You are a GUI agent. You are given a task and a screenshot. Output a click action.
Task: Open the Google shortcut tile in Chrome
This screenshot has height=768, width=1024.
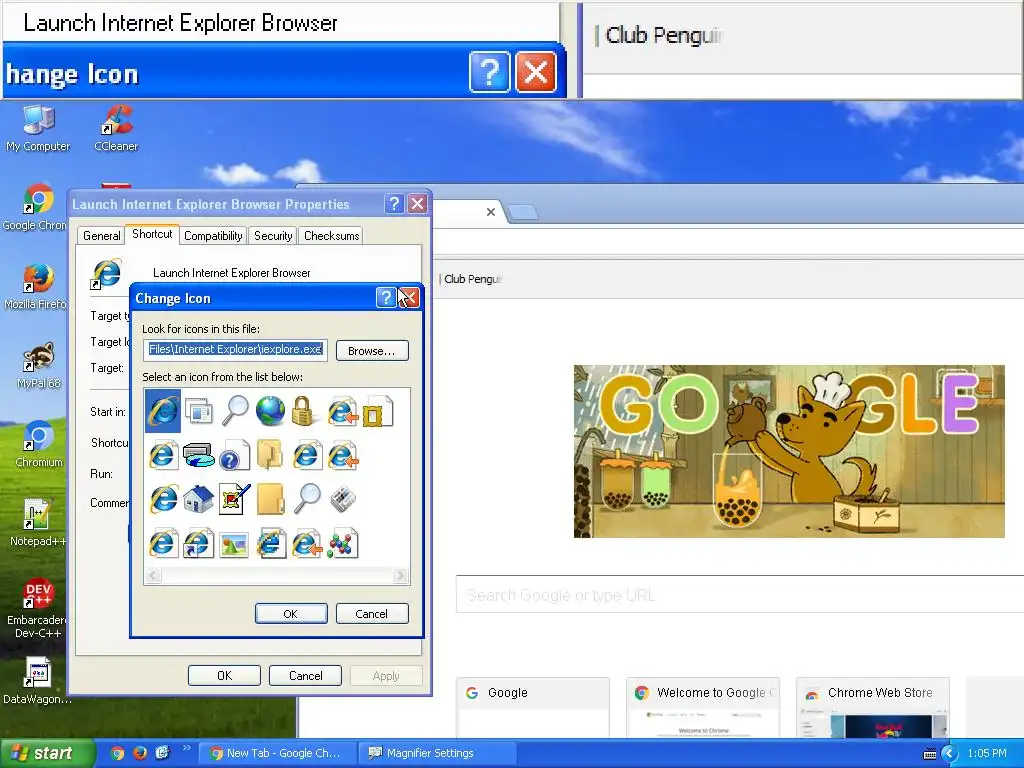pos(532,707)
